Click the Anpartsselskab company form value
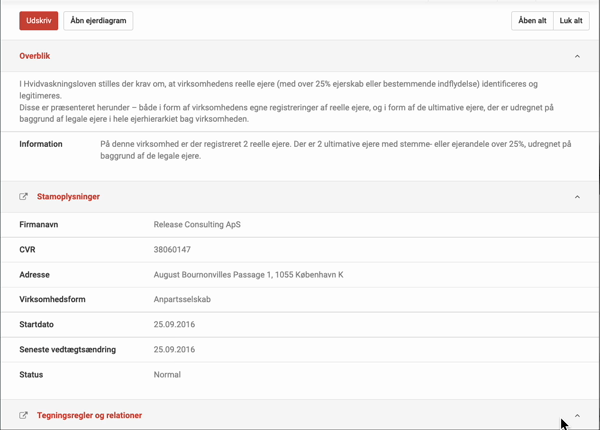This screenshot has width=600, height=430. pos(183,300)
